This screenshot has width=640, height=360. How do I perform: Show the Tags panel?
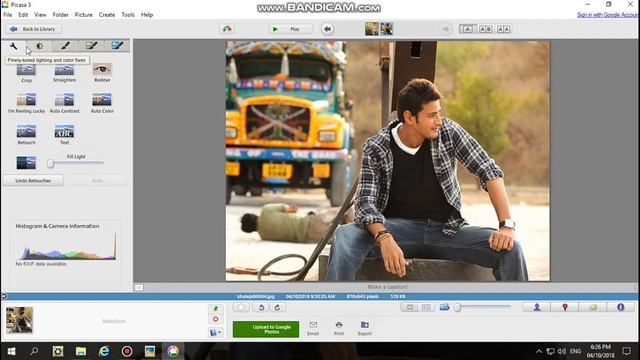593,307
